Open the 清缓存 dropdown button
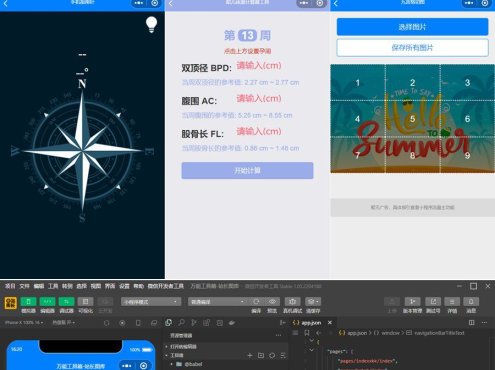 (313, 302)
